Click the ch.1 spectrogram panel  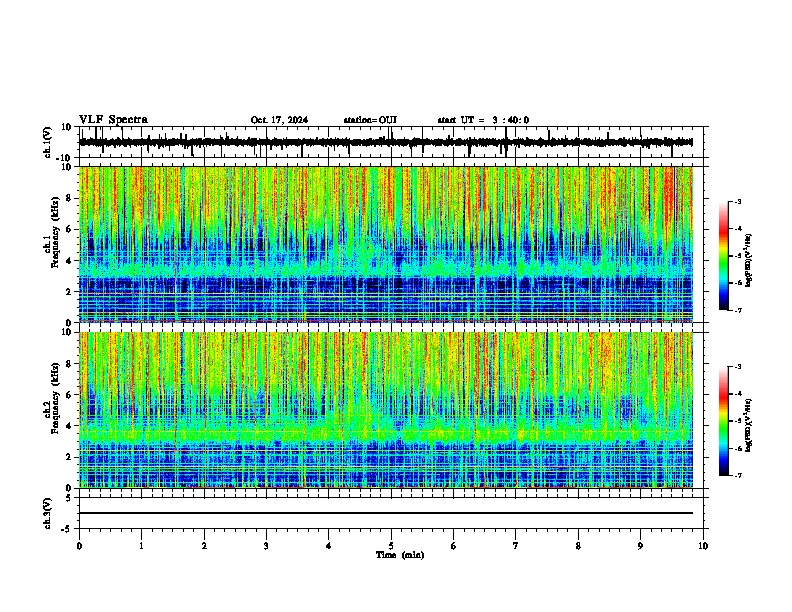click(386, 244)
